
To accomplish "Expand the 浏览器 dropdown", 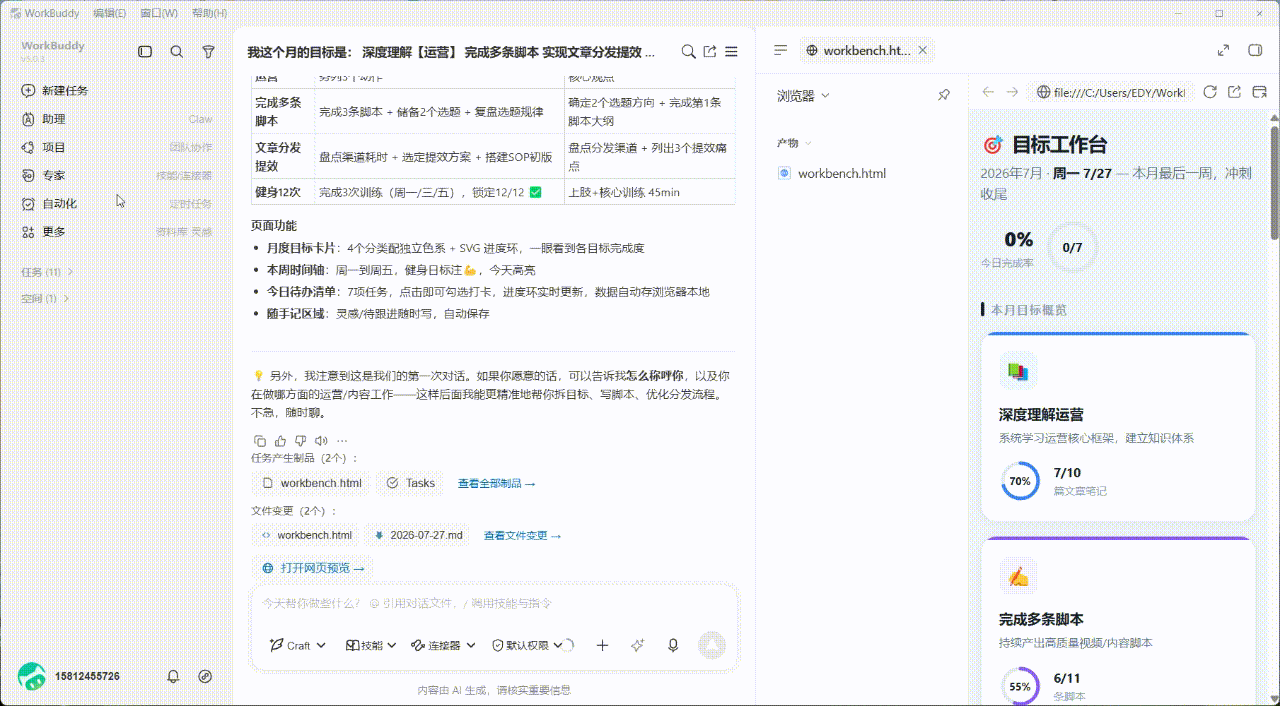I will coord(804,96).
